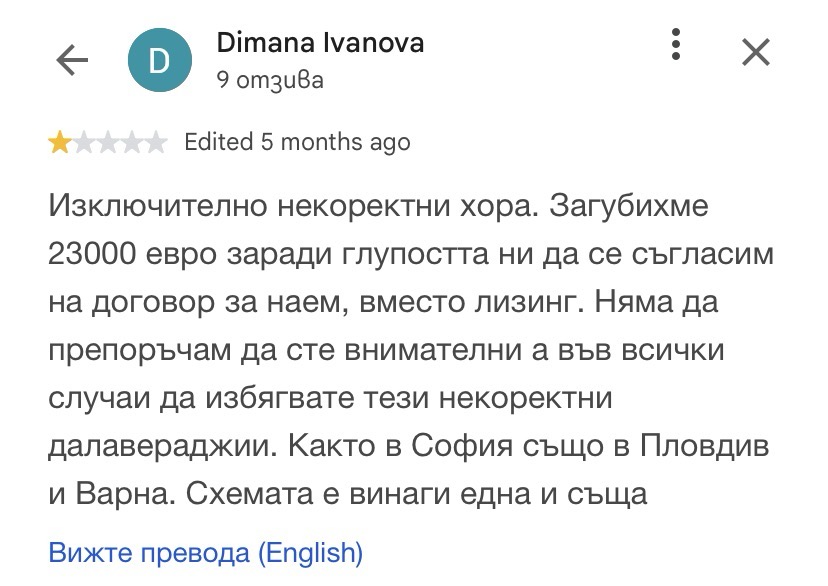
Task: Open the three-dot more options menu
Action: coord(676,44)
